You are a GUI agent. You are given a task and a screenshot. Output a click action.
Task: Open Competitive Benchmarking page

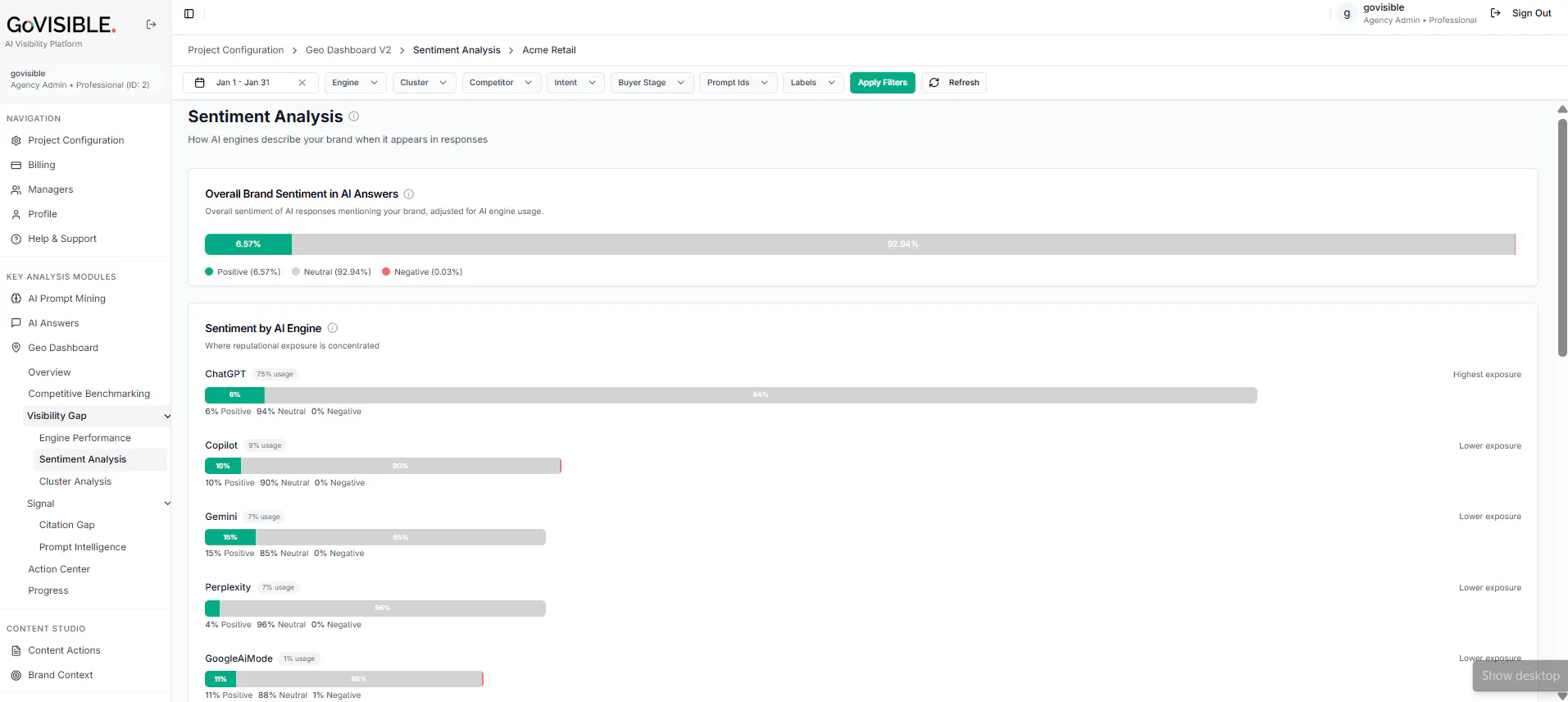89,394
